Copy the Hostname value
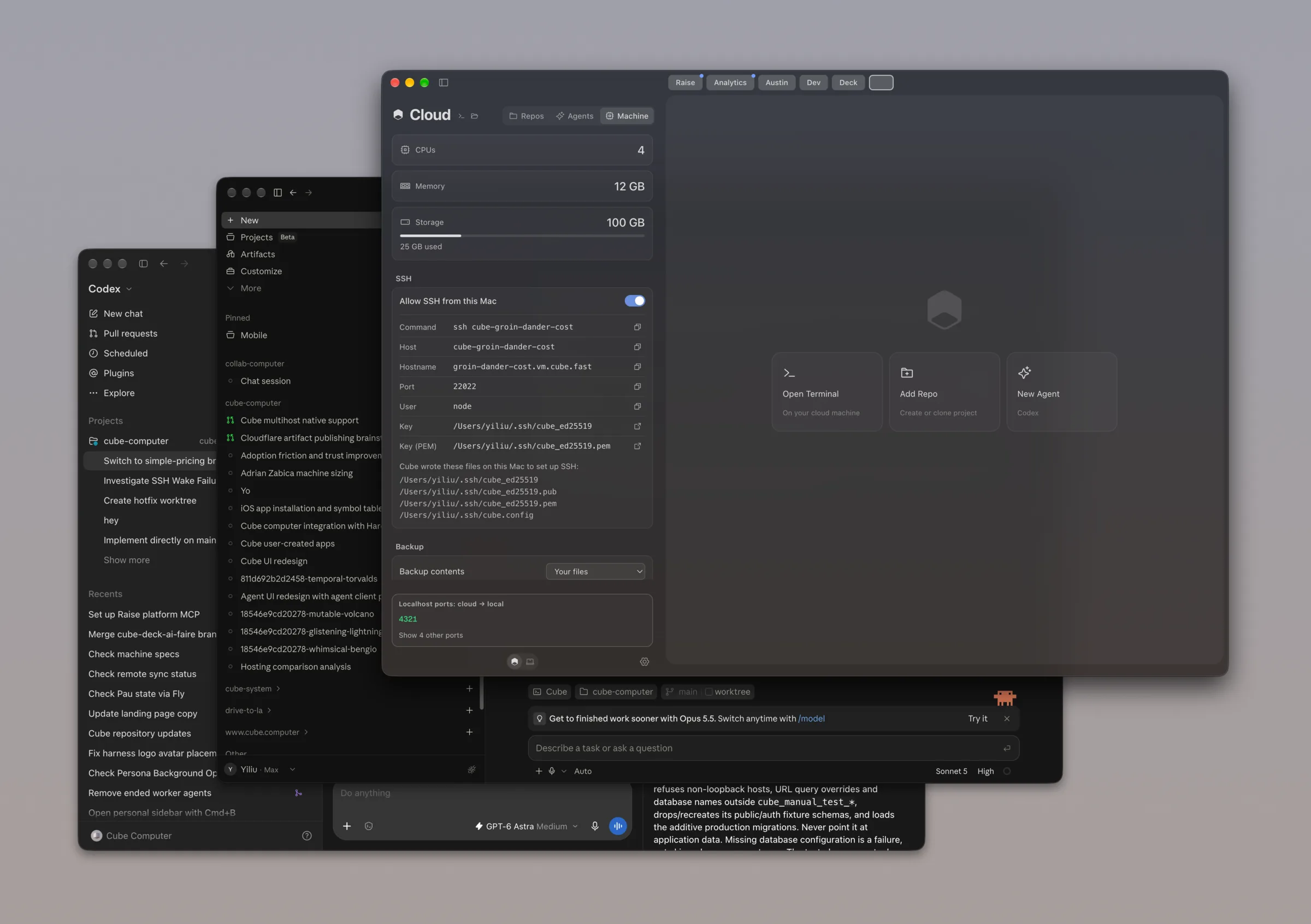Viewport: 1311px width, 924px height. tap(637, 367)
